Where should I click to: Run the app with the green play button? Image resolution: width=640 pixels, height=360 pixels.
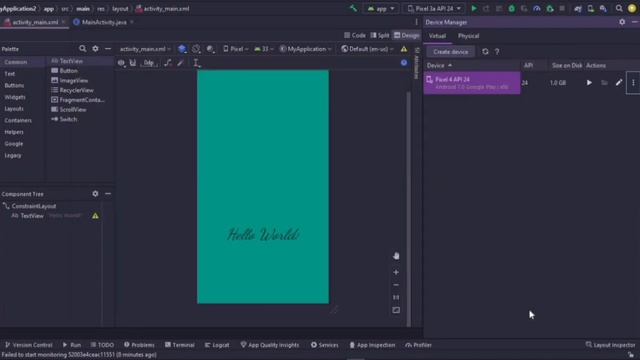tap(474, 9)
